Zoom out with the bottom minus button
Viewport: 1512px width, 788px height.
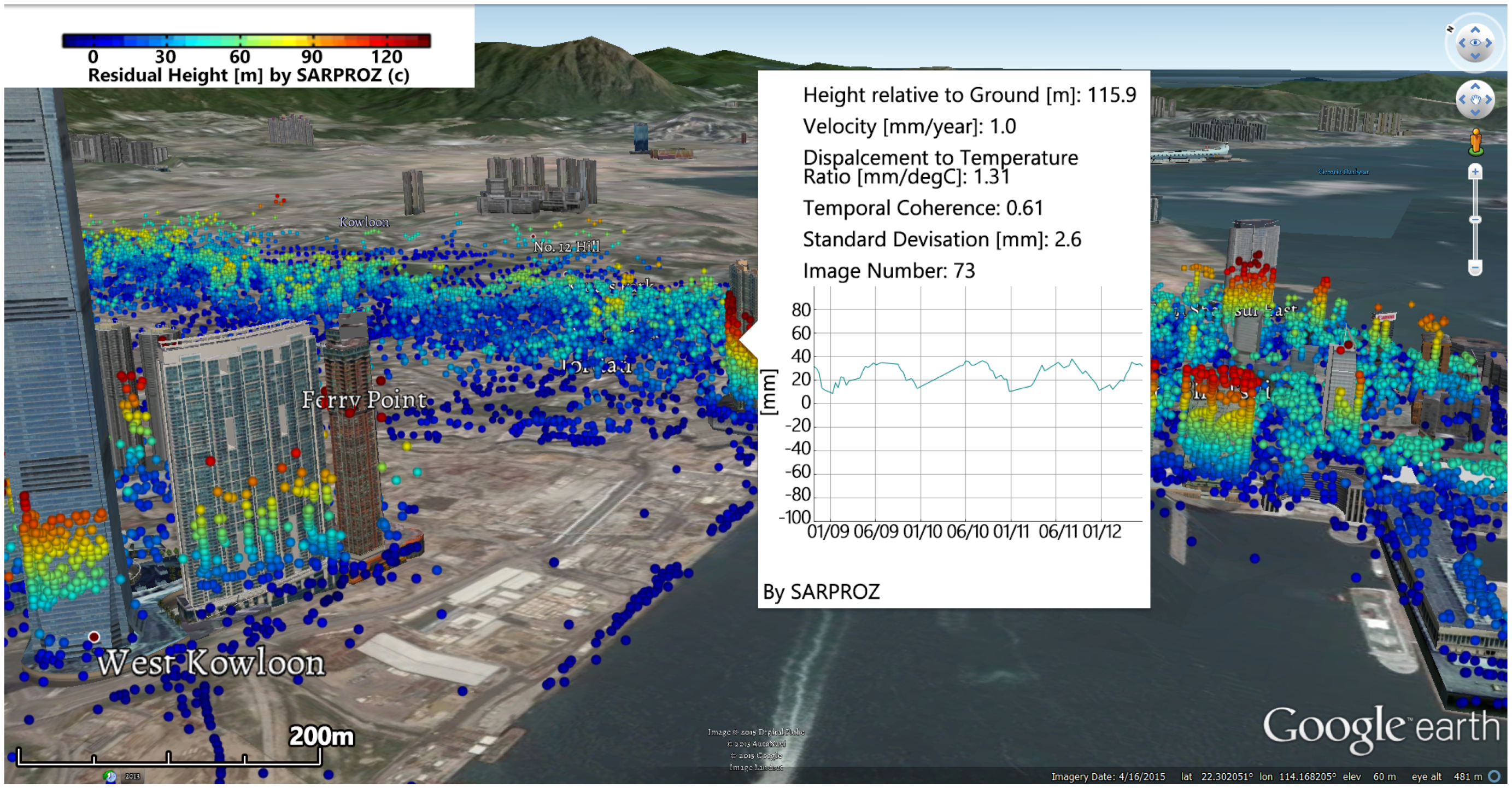tap(1475, 268)
